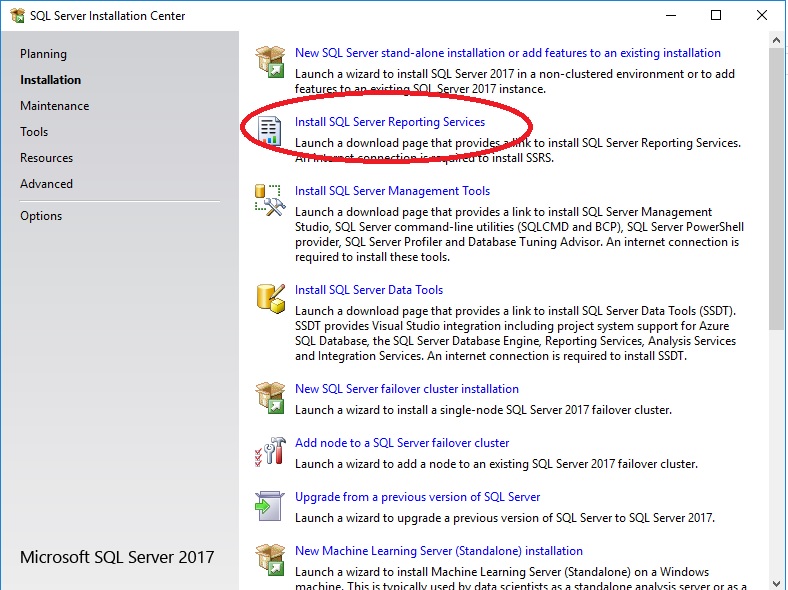This screenshot has width=788, height=590.
Task: Open Install SQL Server Data Tools link
Action: [369, 290]
